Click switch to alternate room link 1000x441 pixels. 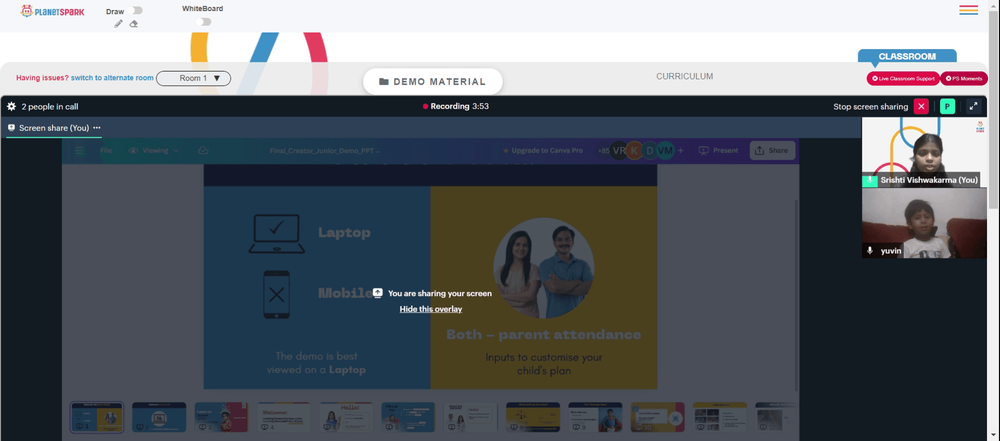tap(112, 78)
